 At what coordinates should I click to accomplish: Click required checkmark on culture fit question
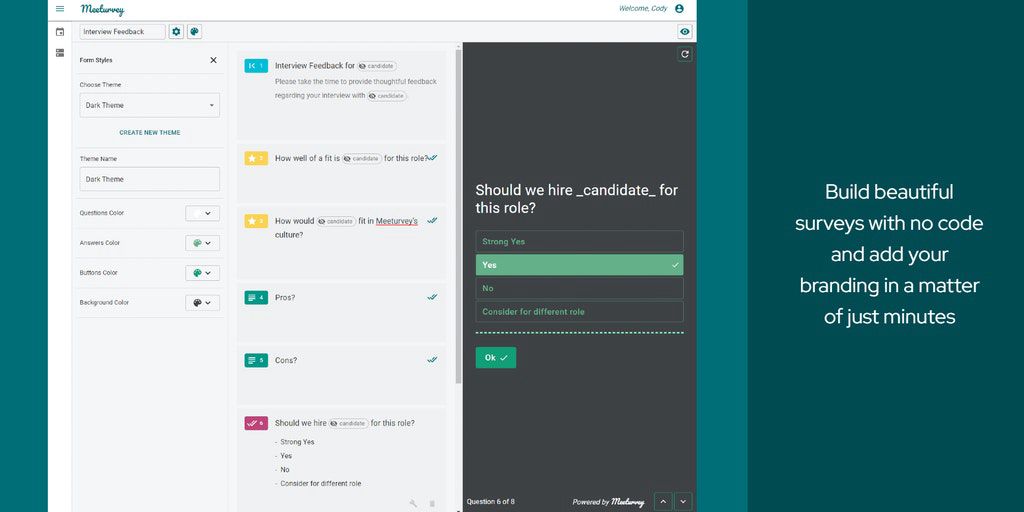tap(432, 221)
